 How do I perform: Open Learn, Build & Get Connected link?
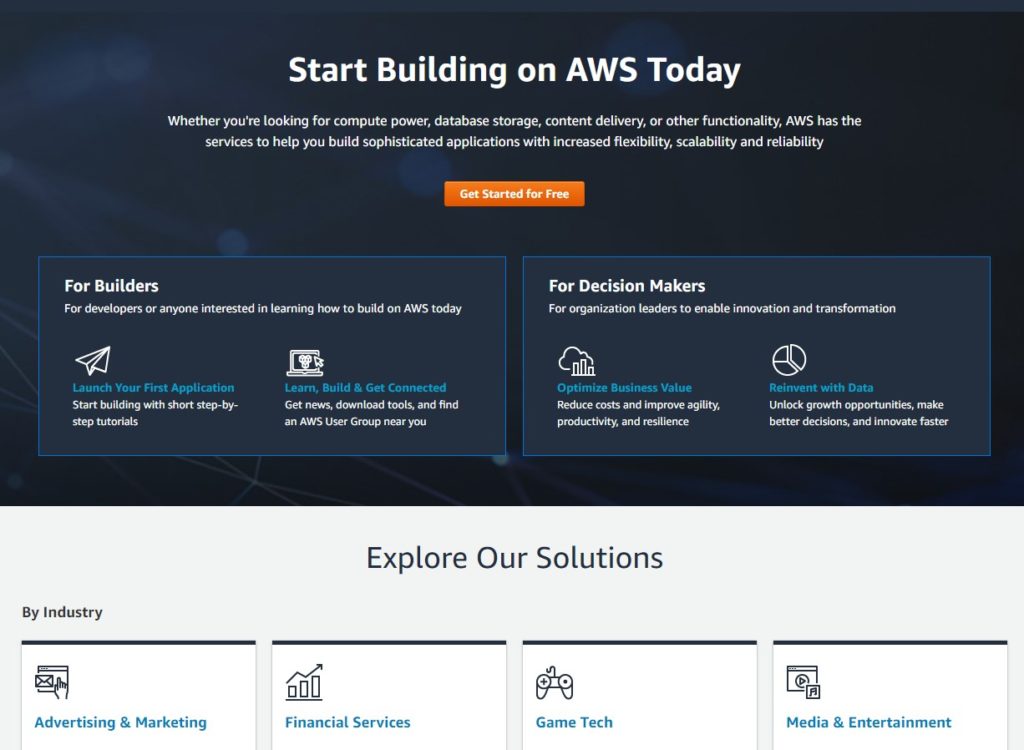(365, 387)
